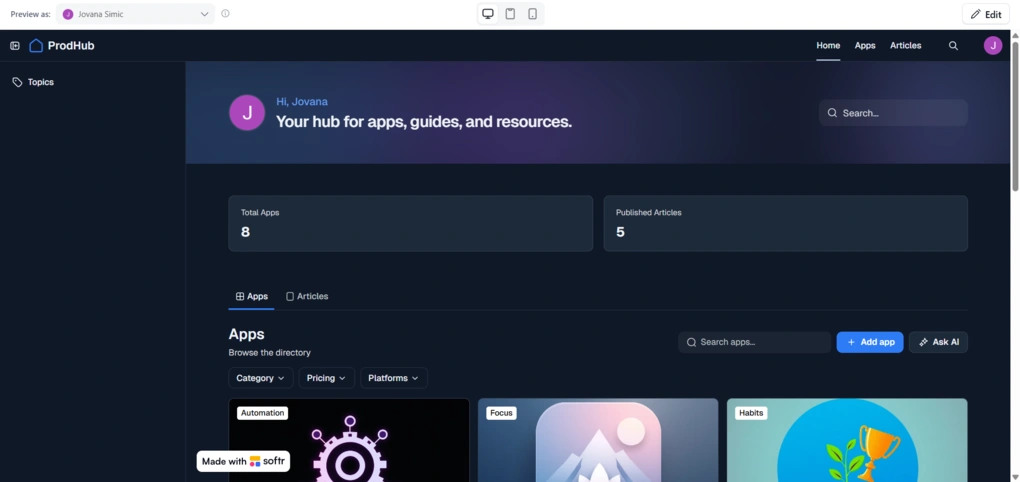
Task: Open Topics in the sidebar
Action: pyautogui.click(x=40, y=82)
